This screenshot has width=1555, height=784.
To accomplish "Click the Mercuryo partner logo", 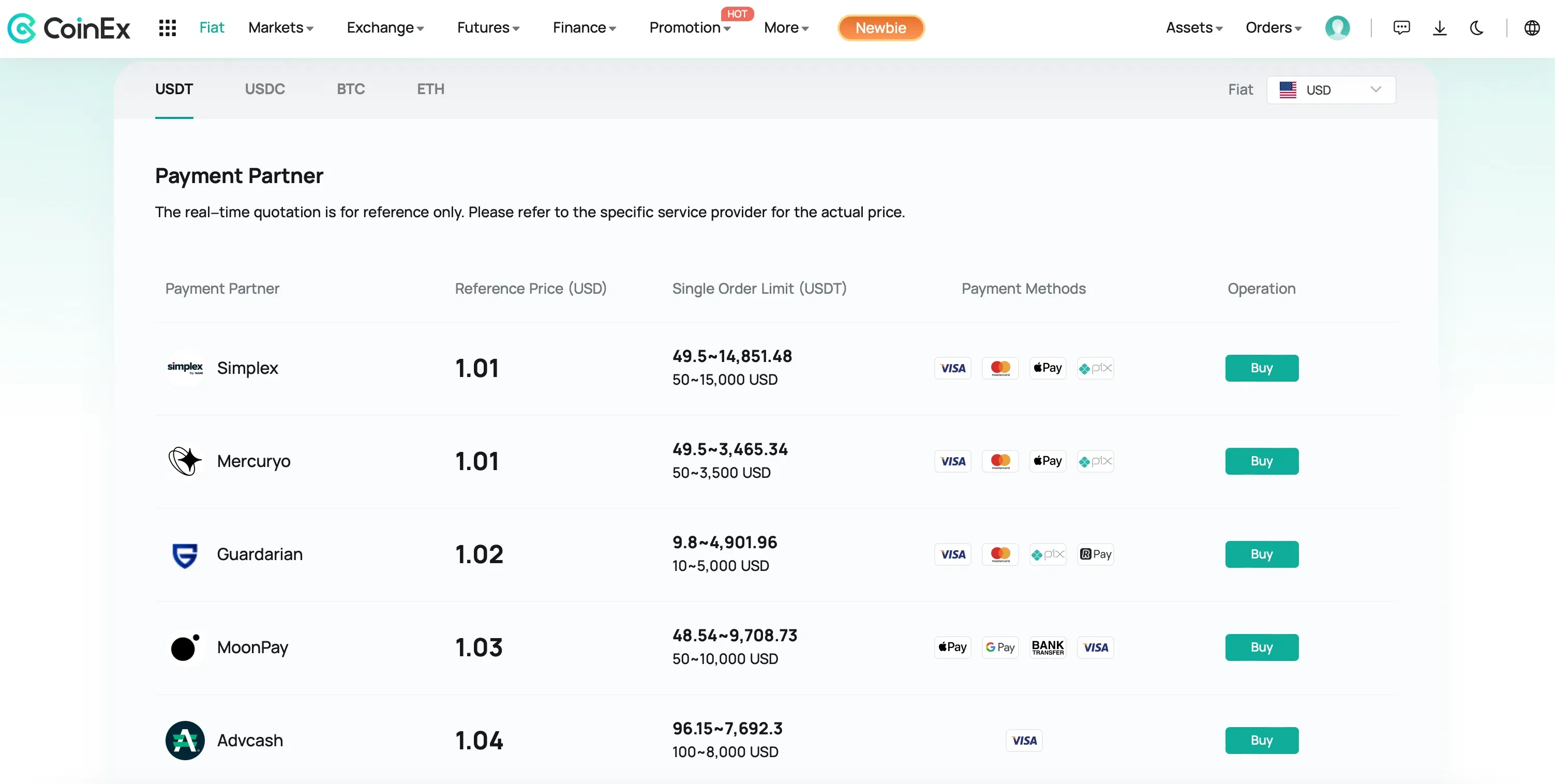I will pos(185,460).
